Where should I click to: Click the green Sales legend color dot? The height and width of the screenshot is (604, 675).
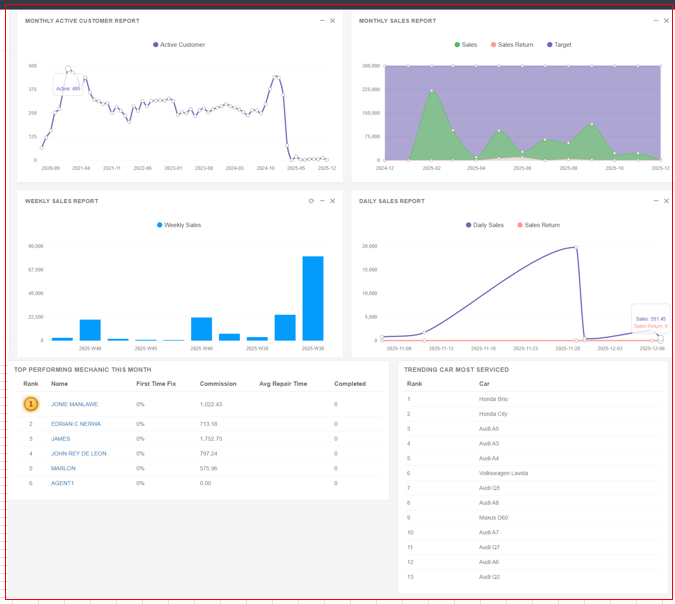pos(458,45)
